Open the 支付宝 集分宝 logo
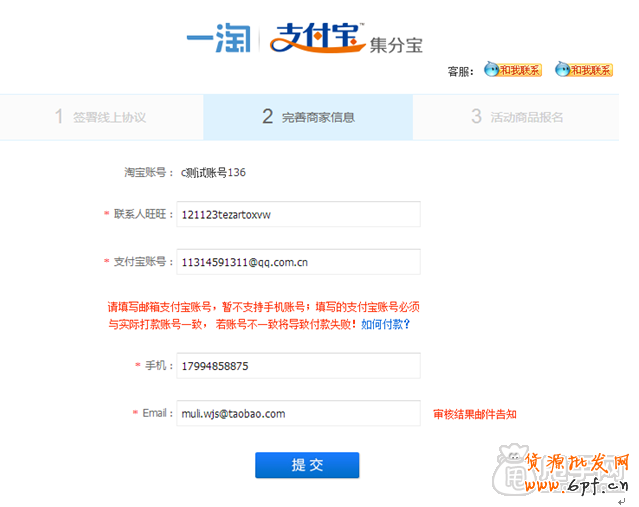 (347, 38)
